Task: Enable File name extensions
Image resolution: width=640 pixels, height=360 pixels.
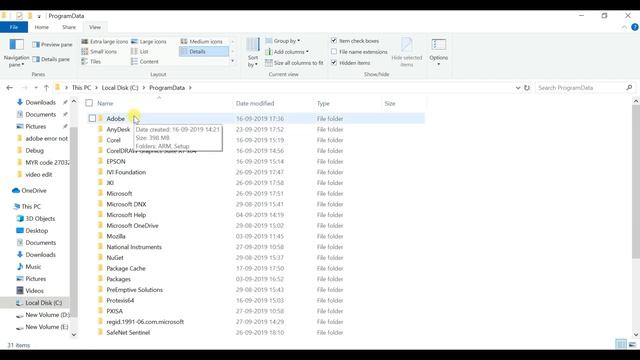Action: [x=334, y=52]
